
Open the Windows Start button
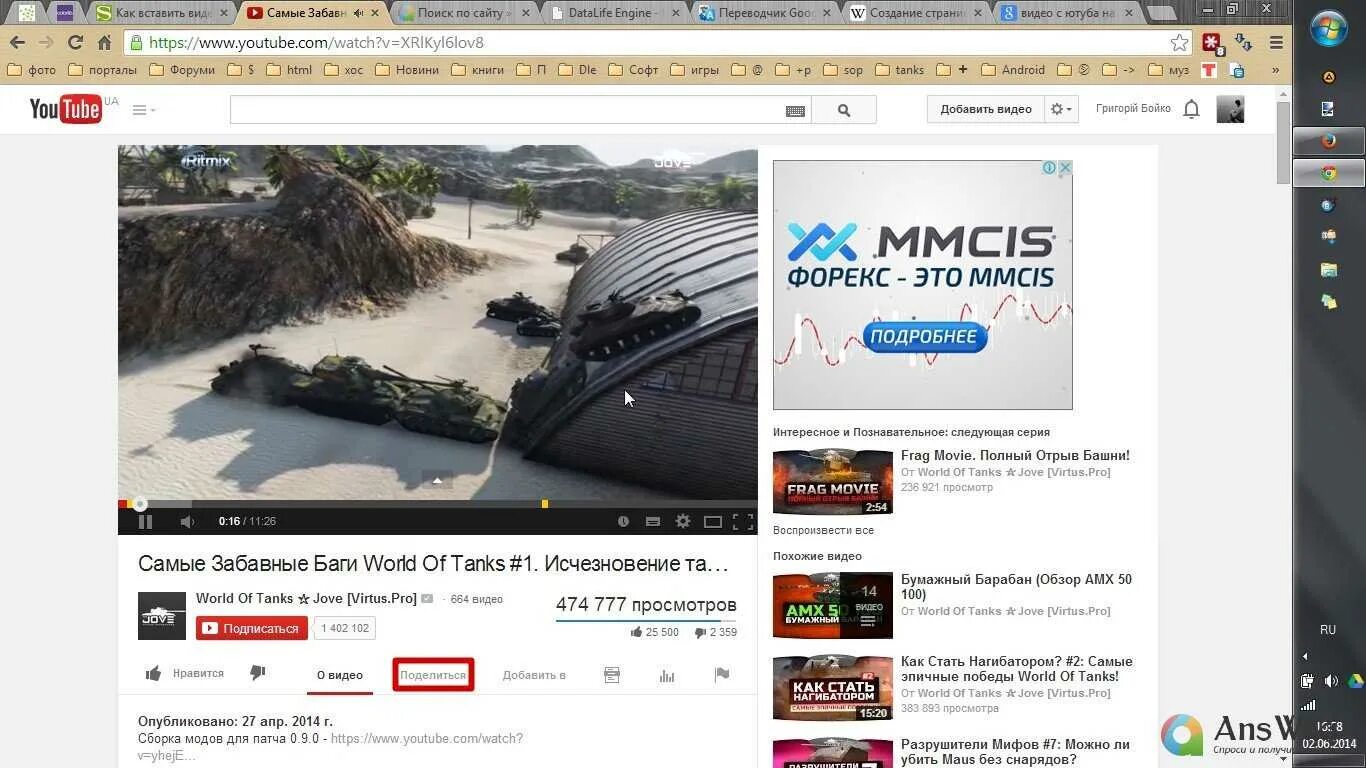click(x=1329, y=28)
